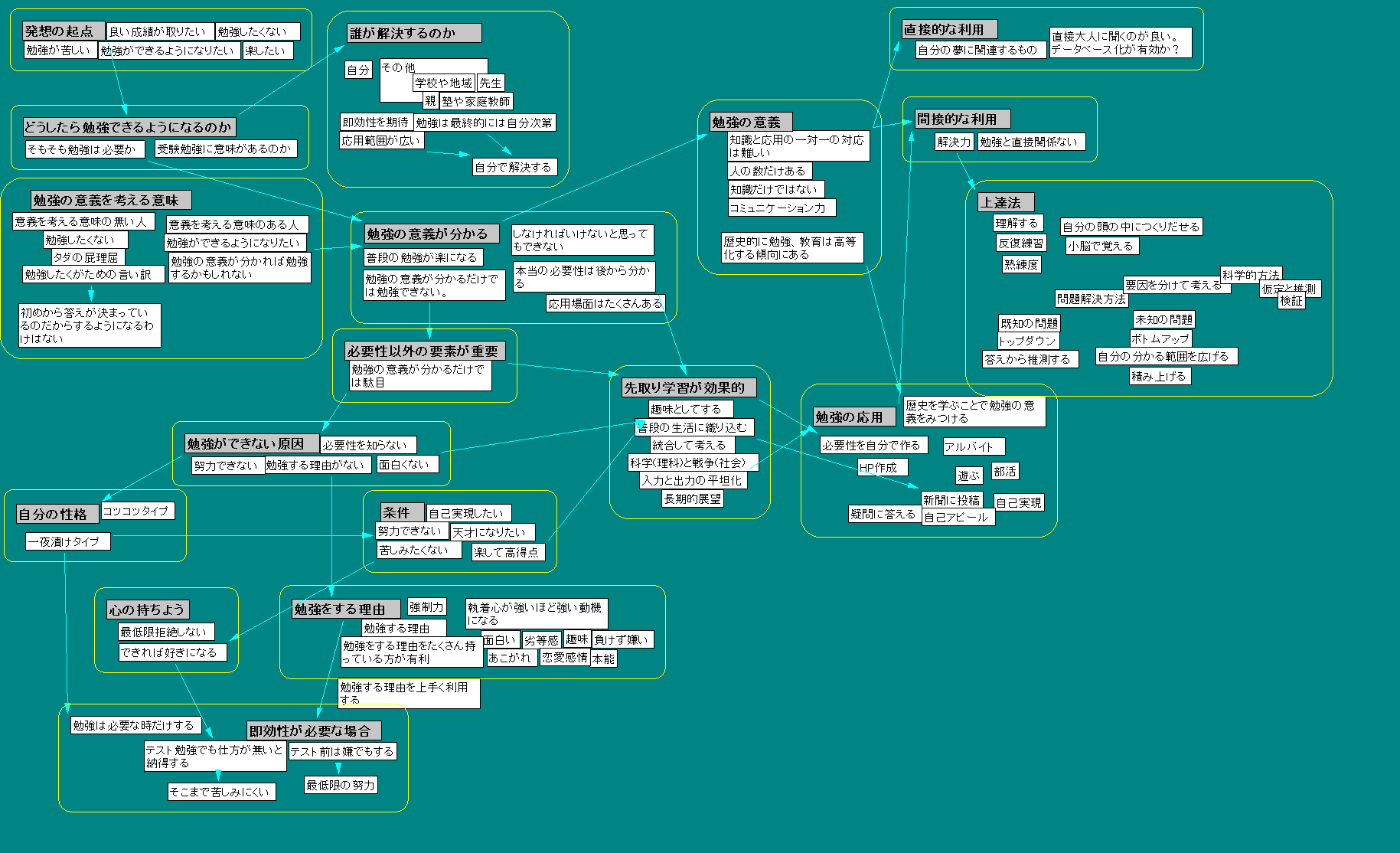Click the 長期的展望 node

point(692,498)
